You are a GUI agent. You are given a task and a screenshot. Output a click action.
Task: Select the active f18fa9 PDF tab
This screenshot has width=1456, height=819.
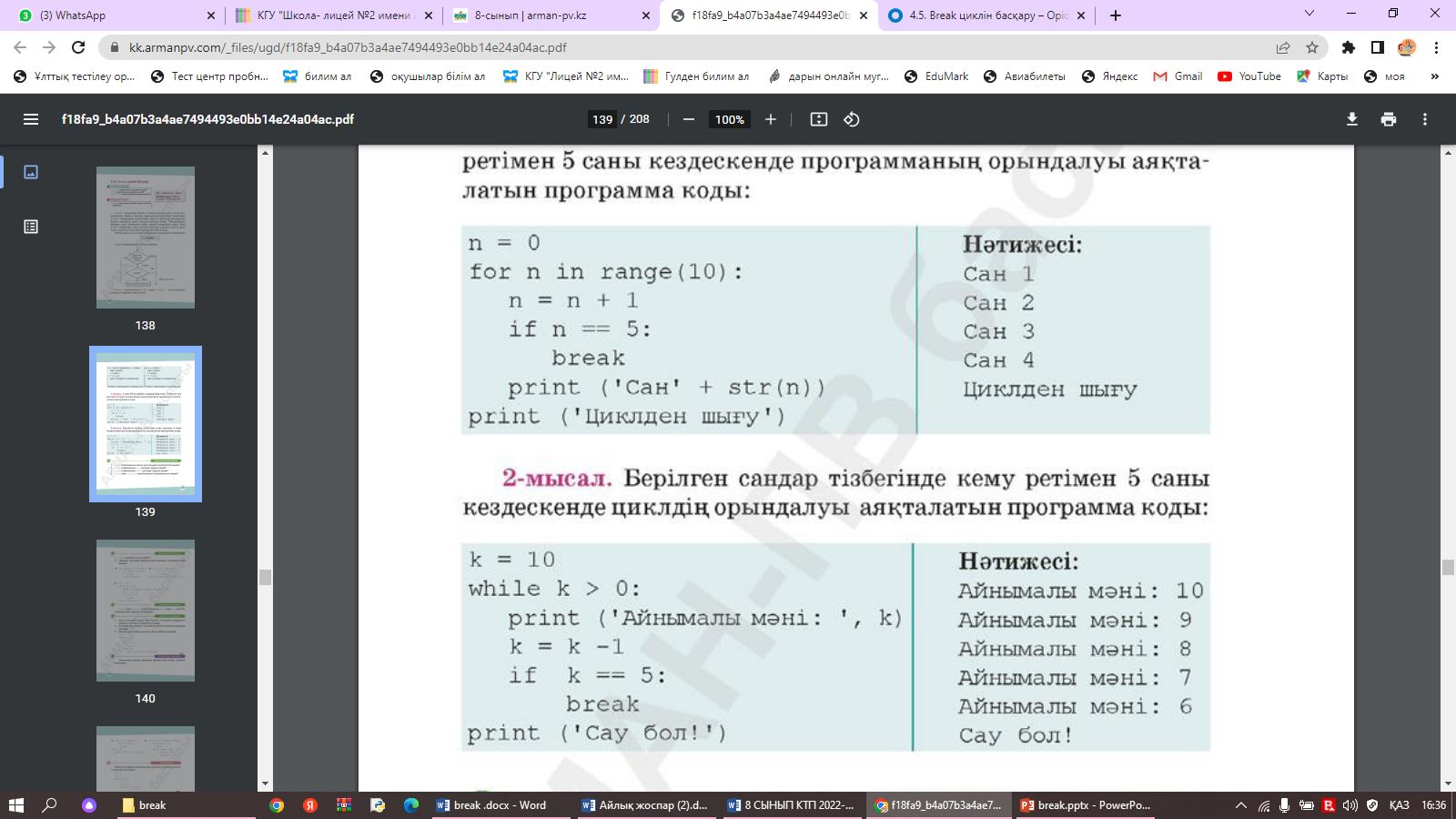coord(770,15)
